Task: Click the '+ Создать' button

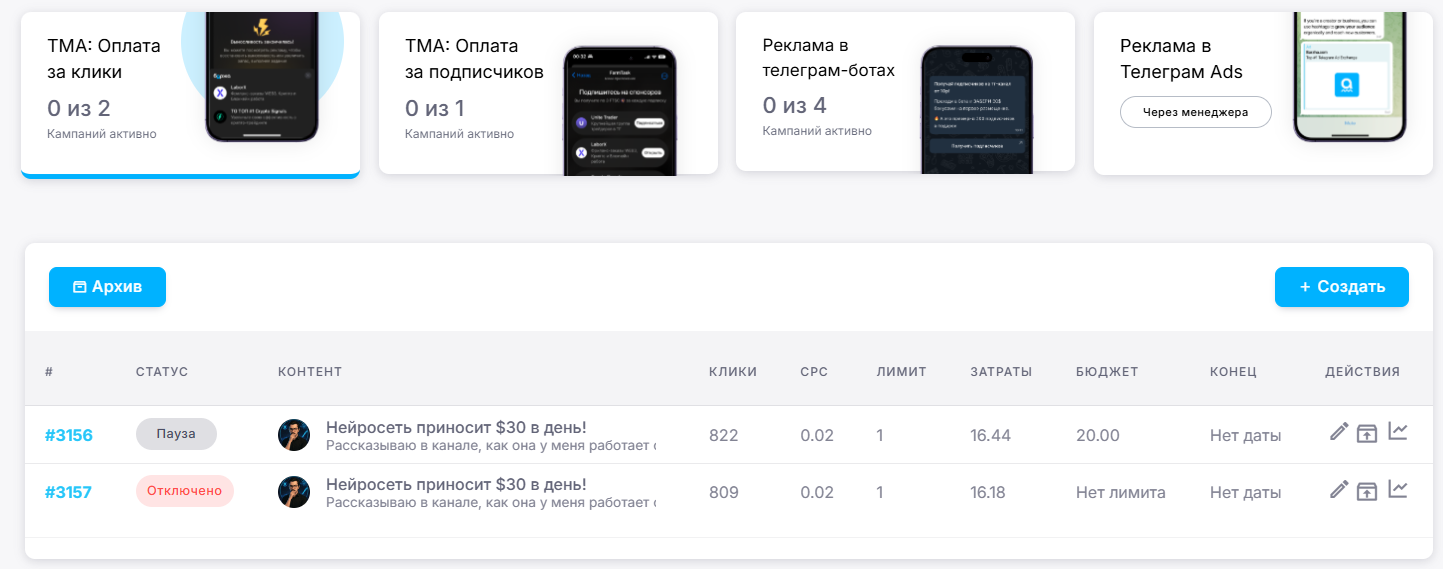Action: [1341, 287]
